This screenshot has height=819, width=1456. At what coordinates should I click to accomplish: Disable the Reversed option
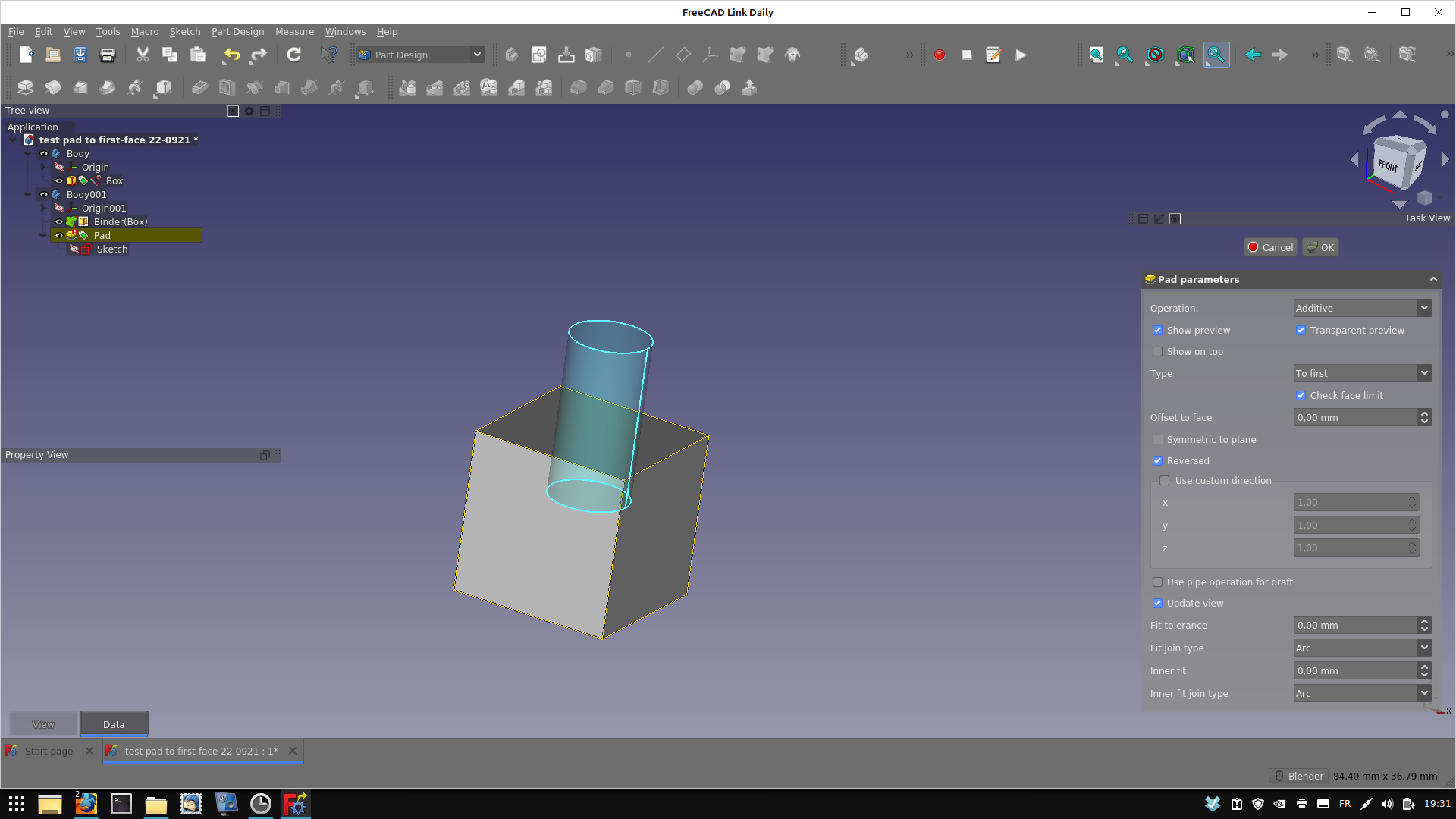(x=1158, y=460)
